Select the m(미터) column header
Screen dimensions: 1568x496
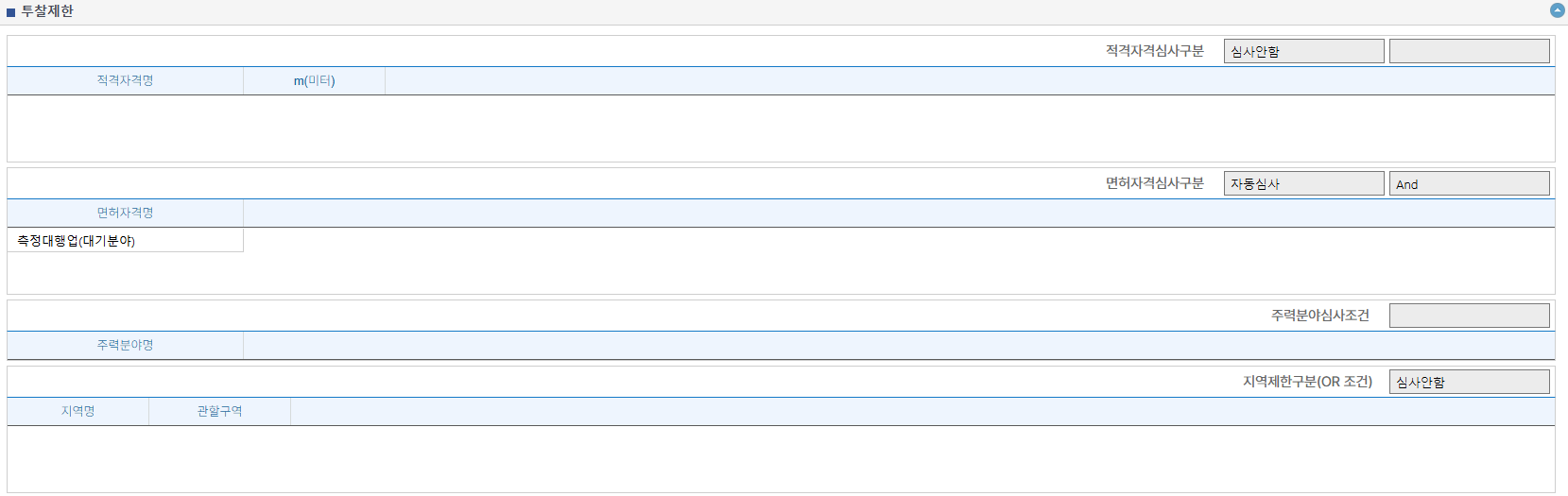pyautogui.click(x=314, y=80)
